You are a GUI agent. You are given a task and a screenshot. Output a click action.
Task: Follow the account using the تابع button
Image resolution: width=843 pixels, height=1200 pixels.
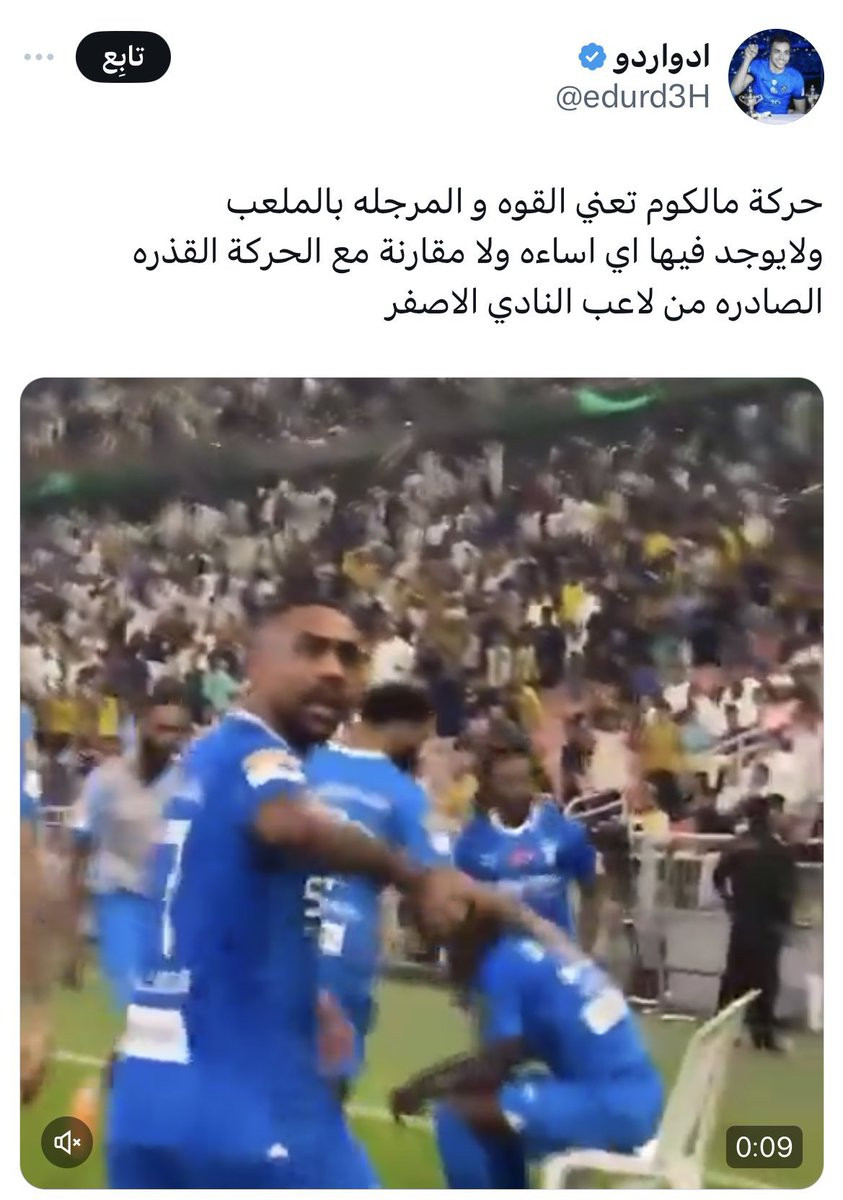click(123, 58)
